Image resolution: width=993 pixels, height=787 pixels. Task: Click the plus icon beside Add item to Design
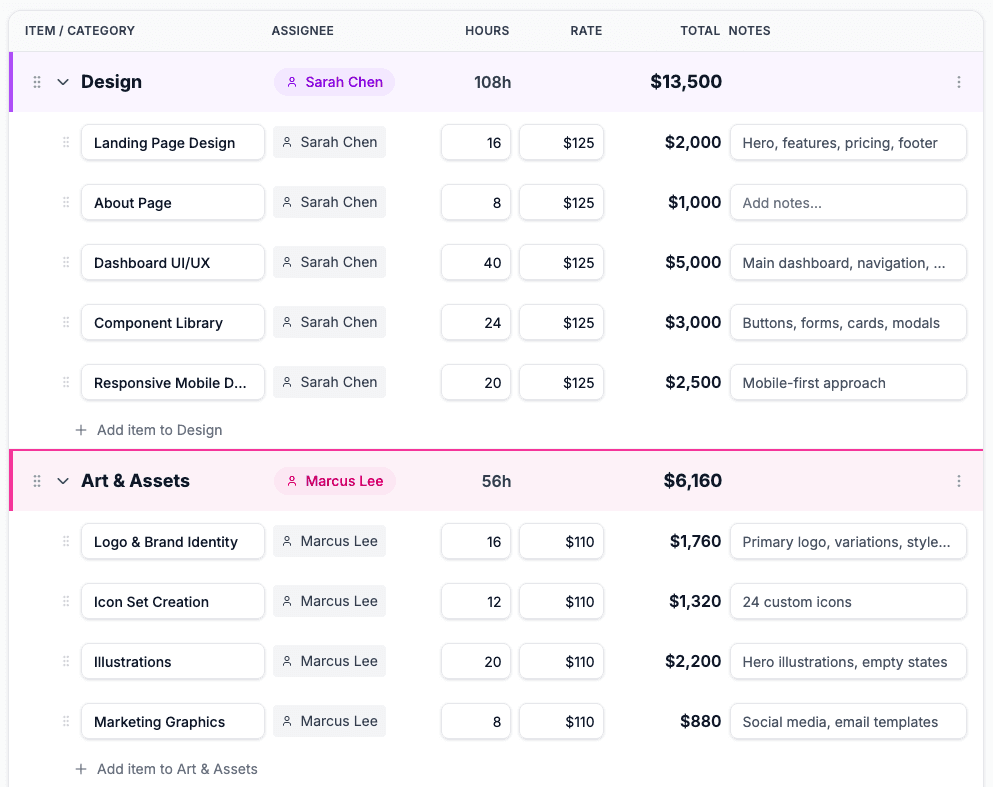point(81,430)
